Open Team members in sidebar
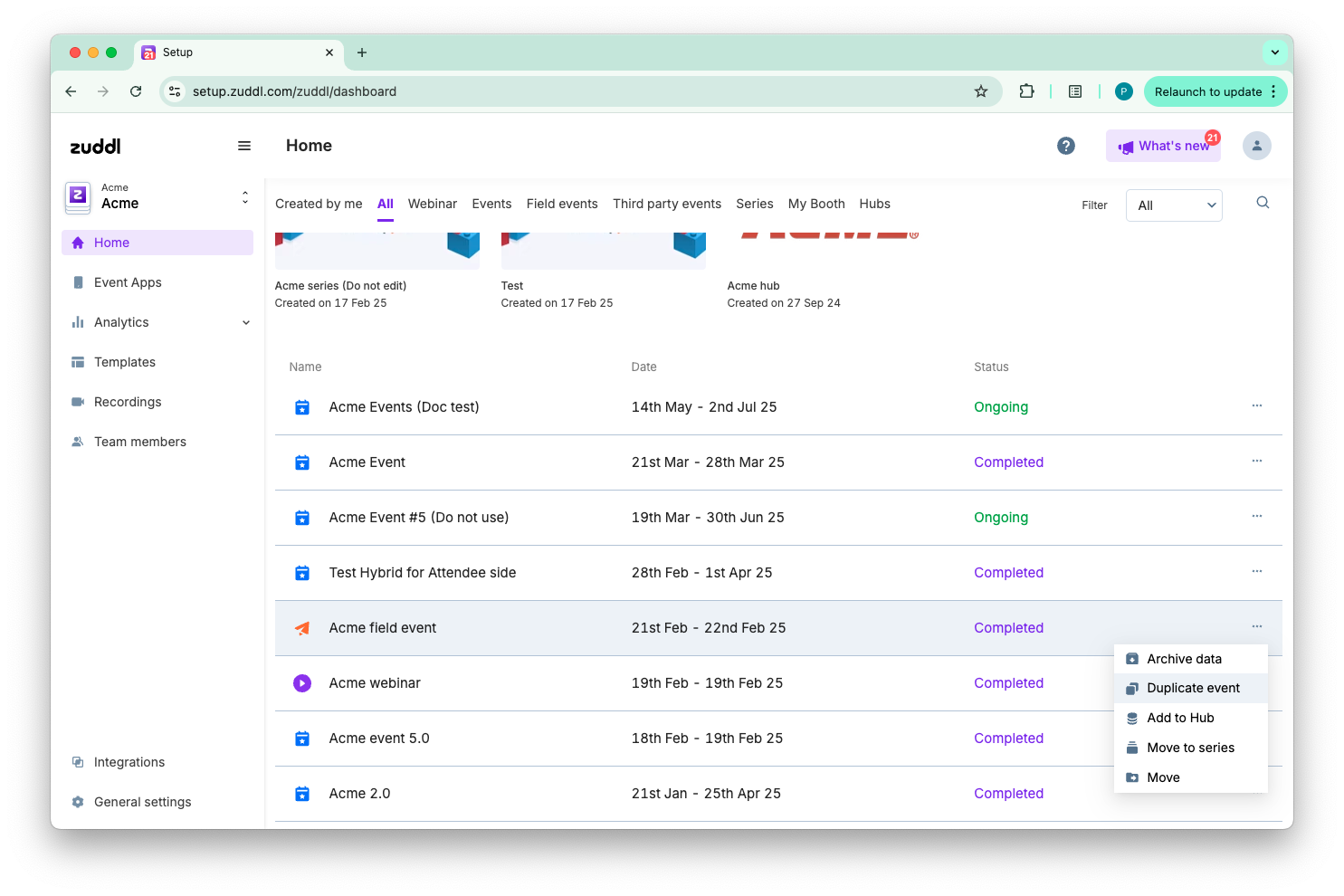 pyautogui.click(x=139, y=442)
